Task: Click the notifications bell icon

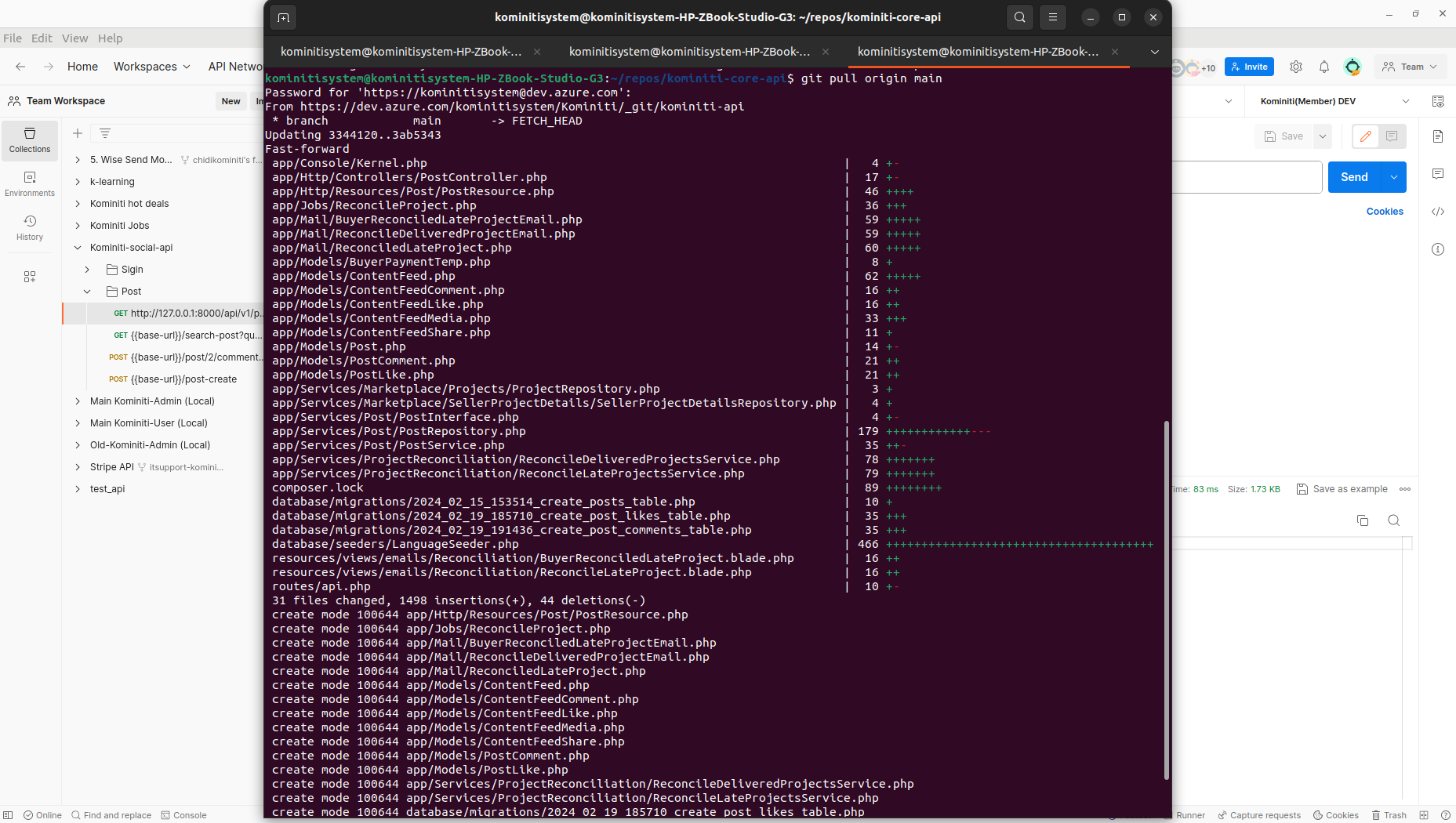Action: point(1324,67)
